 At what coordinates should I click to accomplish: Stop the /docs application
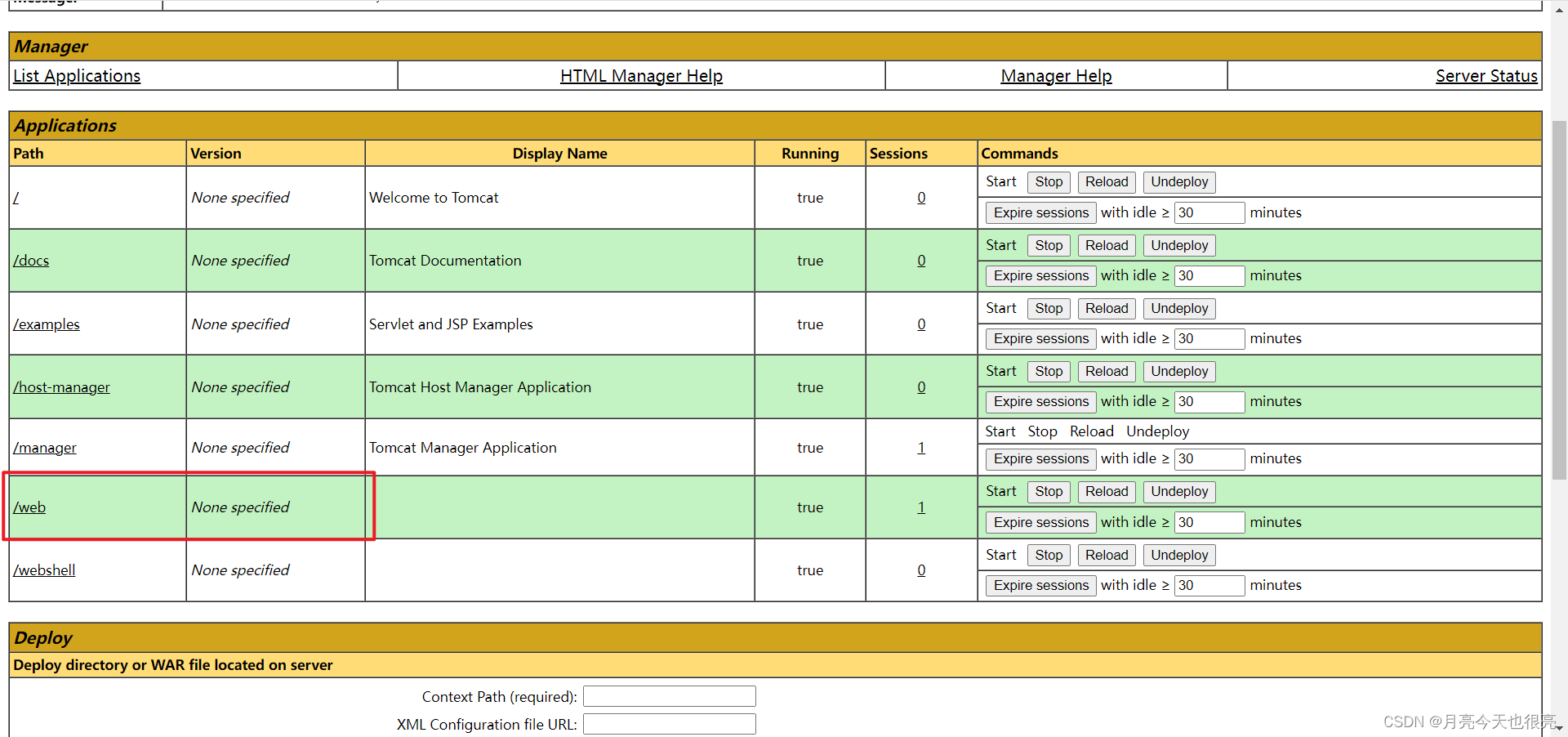pos(1049,246)
